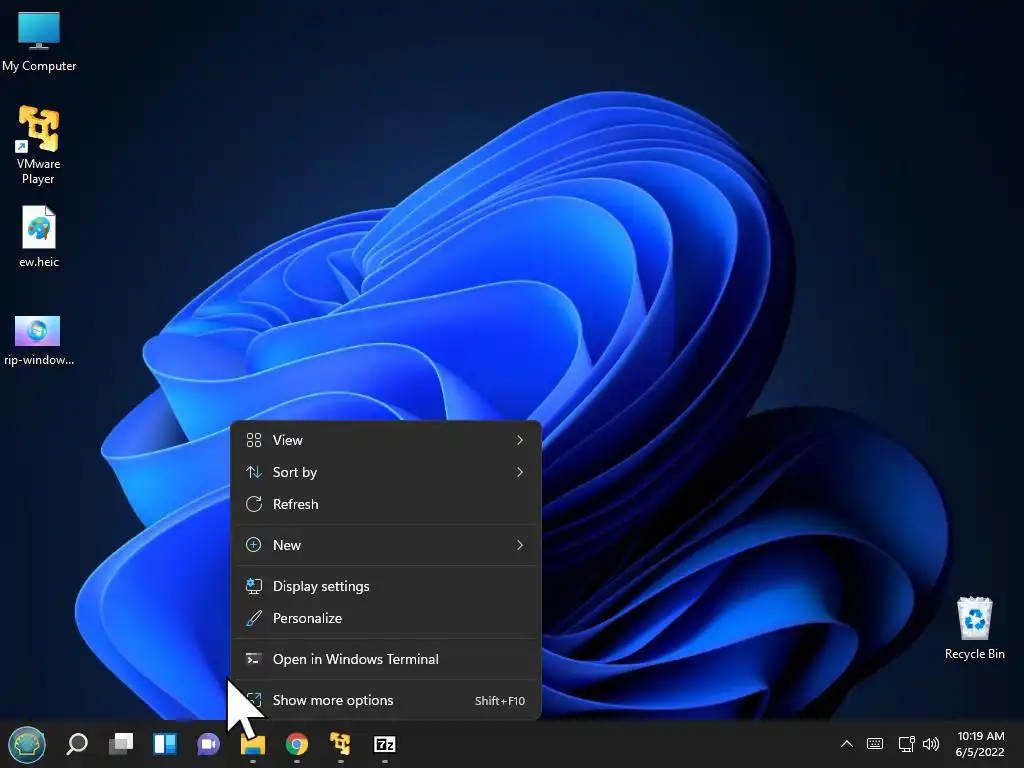Click the New plus-circle icon
The image size is (1024, 768).
pos(254,545)
